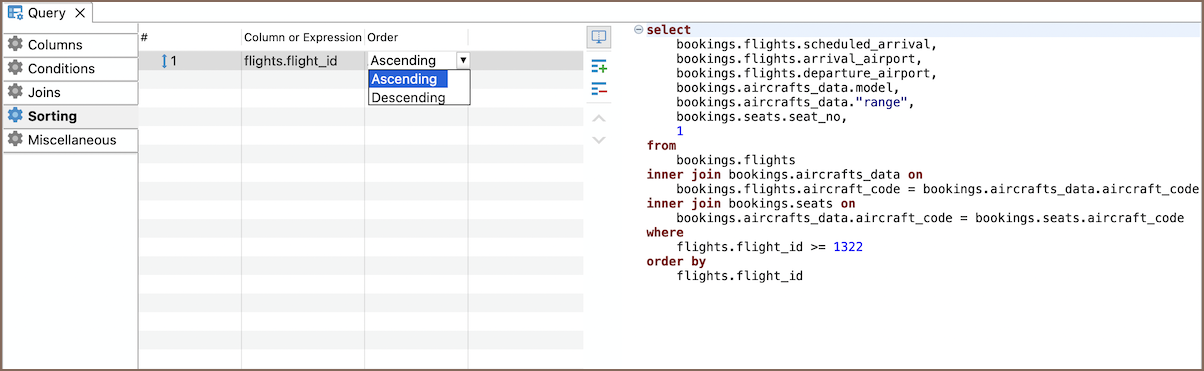This screenshot has width=1204, height=371.
Task: Open the Columns section
Action: [70, 45]
